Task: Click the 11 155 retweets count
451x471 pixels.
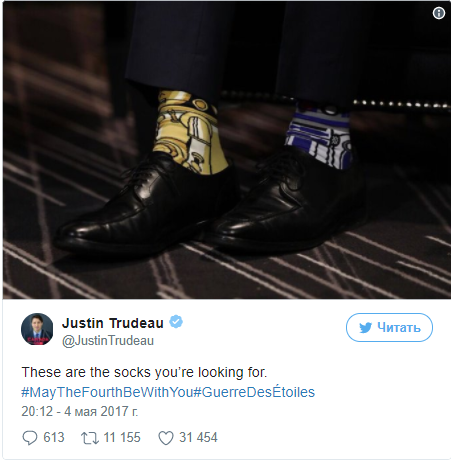Action: [x=122, y=437]
